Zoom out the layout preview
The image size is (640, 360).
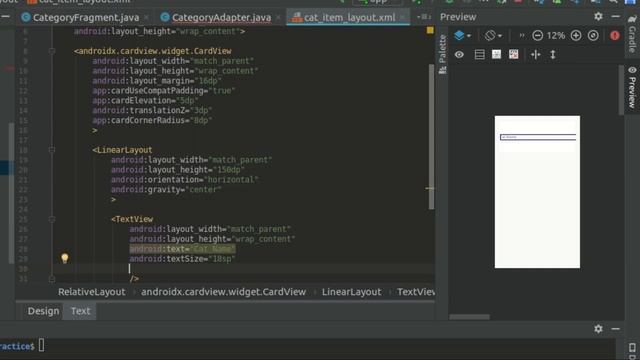click(x=538, y=36)
